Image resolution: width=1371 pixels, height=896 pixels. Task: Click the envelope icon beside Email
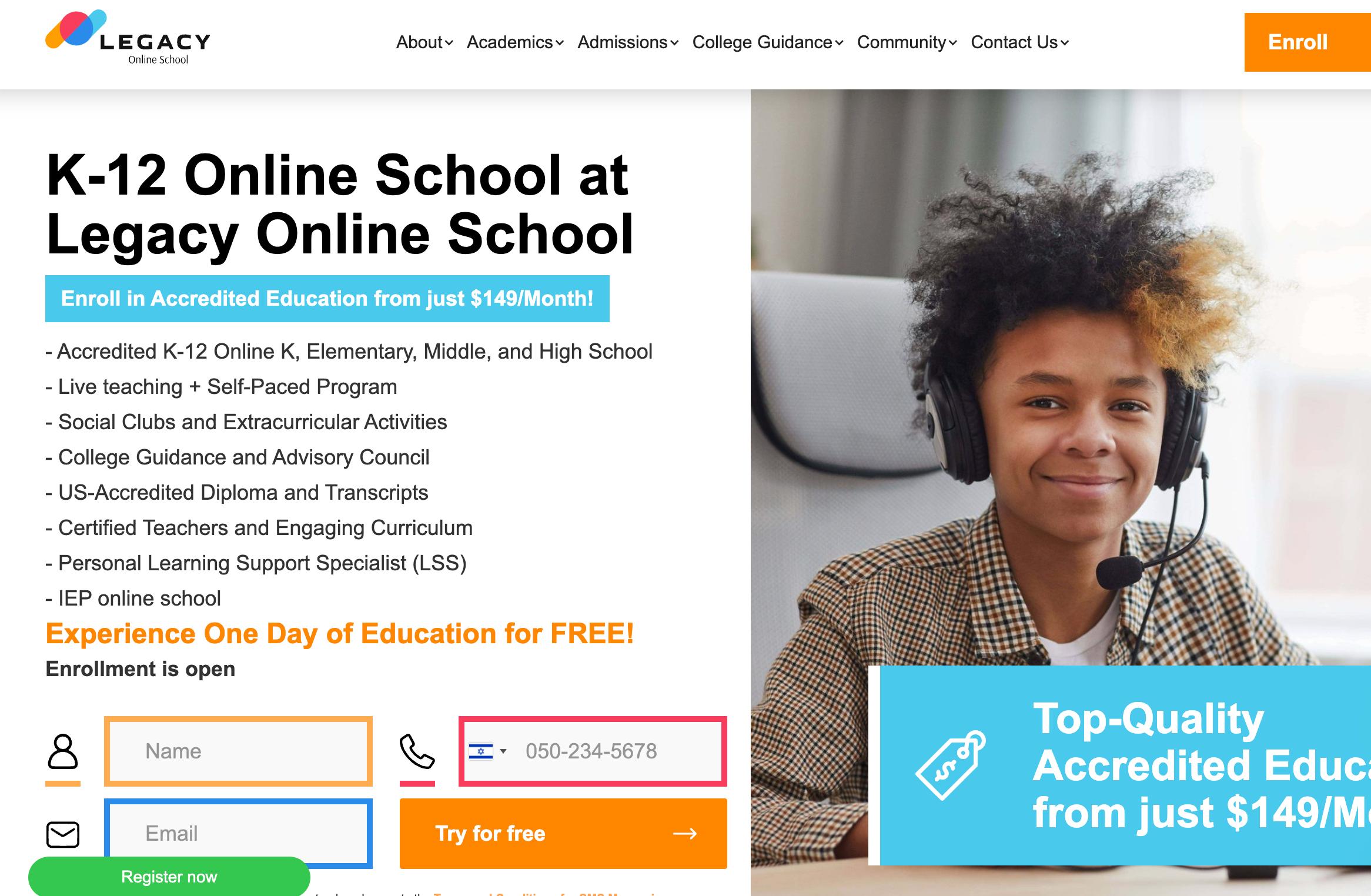click(62, 834)
